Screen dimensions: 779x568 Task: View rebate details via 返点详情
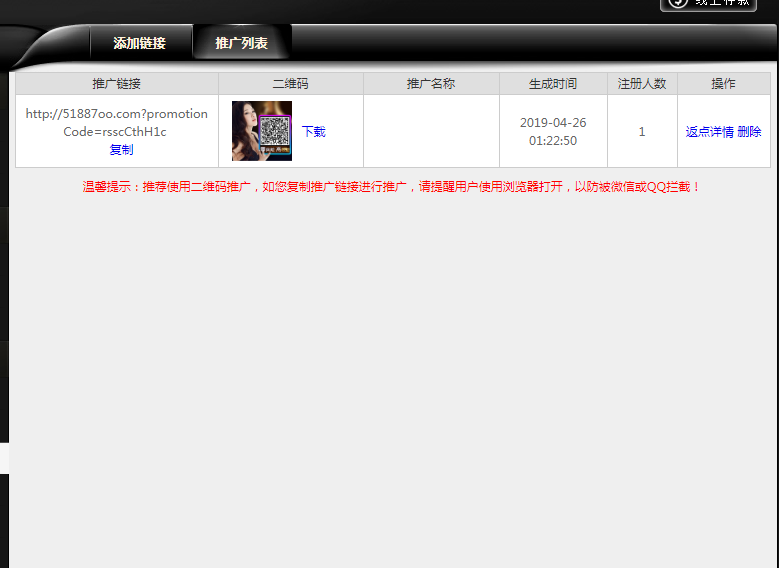pos(709,132)
